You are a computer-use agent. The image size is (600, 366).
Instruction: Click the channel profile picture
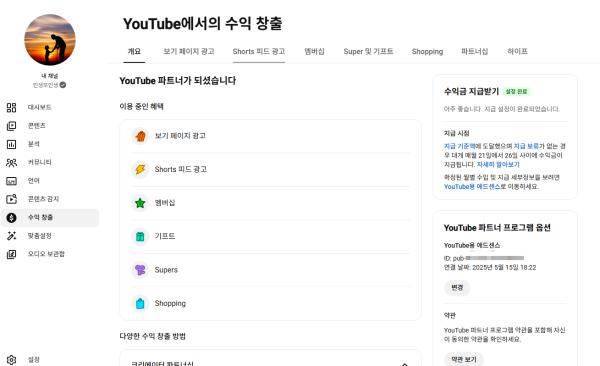(50, 40)
